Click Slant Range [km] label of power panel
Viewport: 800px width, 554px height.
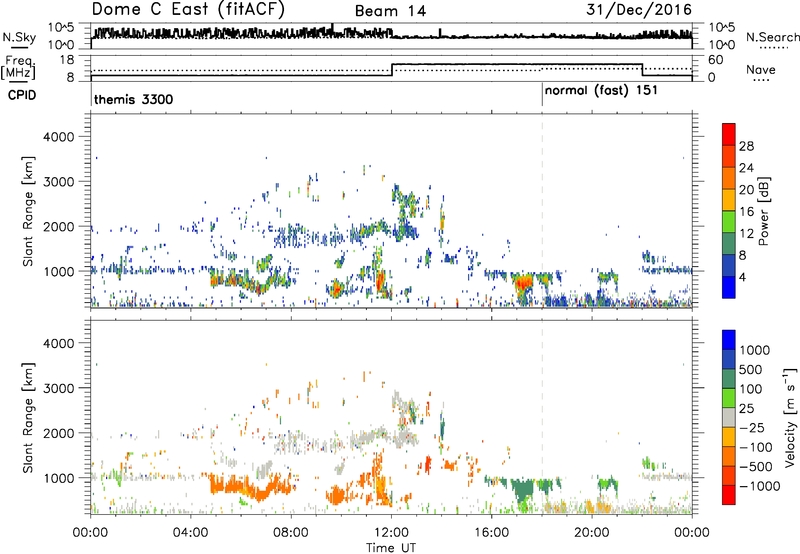point(28,211)
